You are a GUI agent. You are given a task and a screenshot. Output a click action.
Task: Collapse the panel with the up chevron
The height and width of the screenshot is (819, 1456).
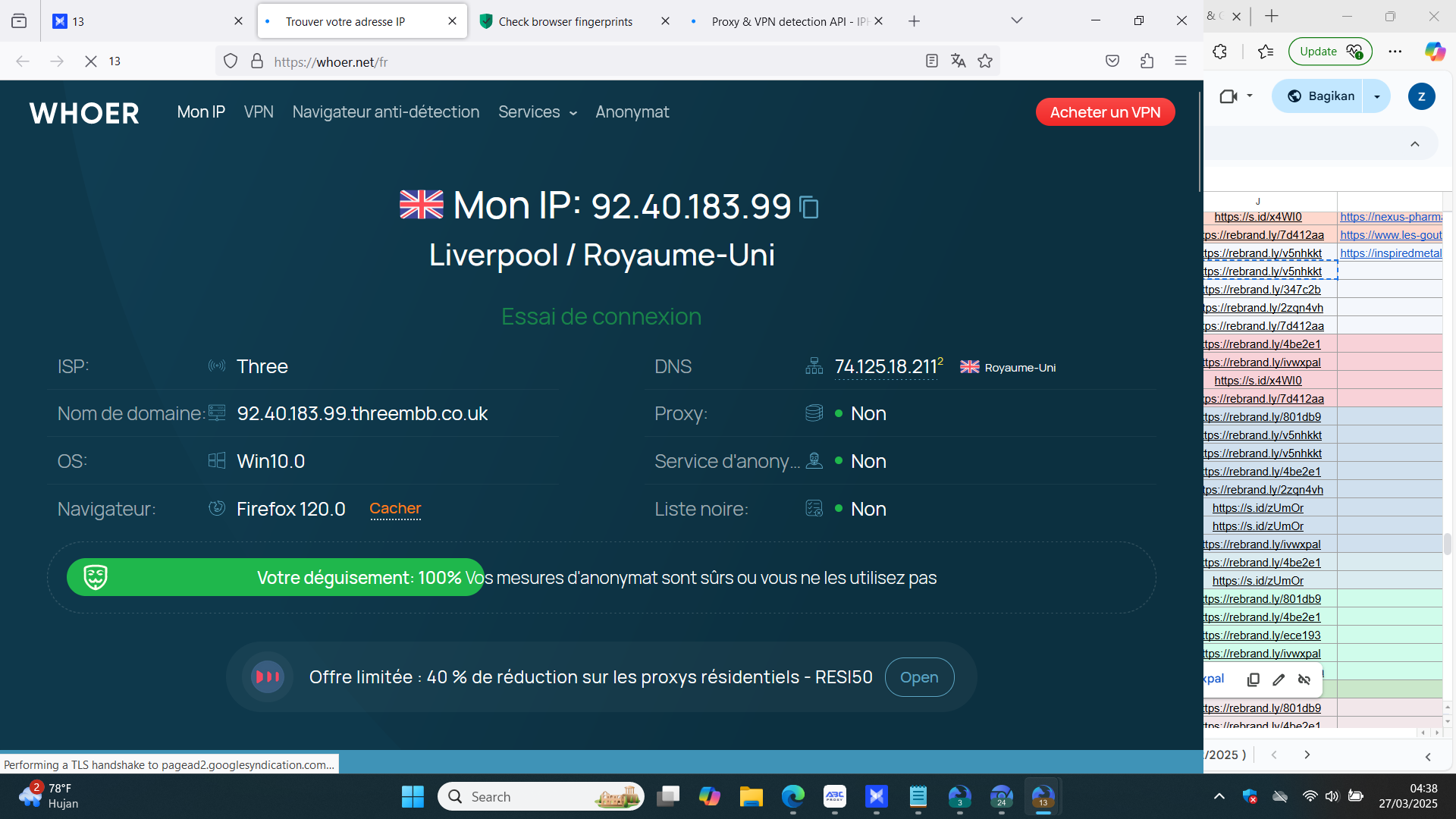coord(1414,144)
